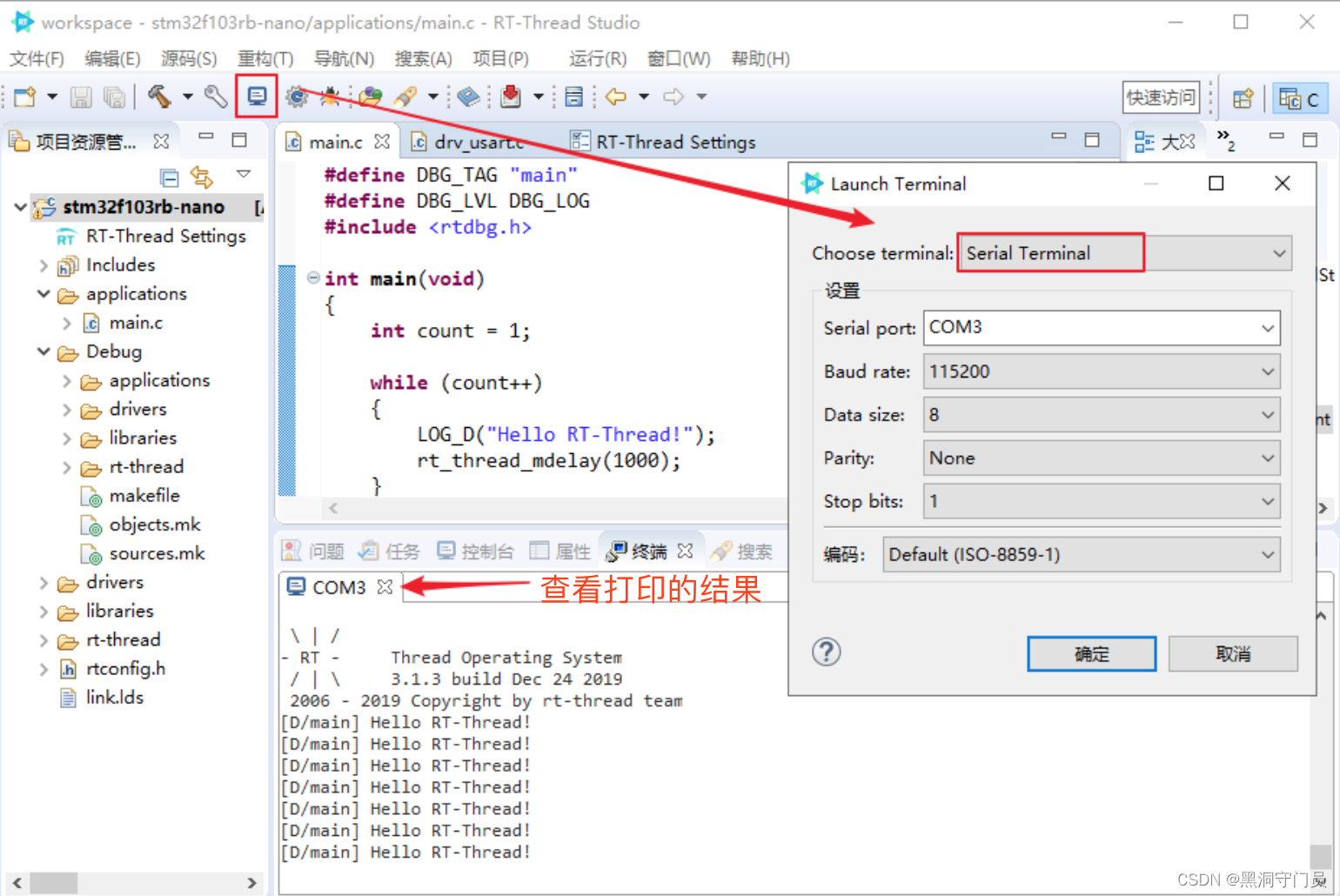Switch to the 属性 properties tab
Viewport: 1340px width, 896px height.
pos(560,551)
